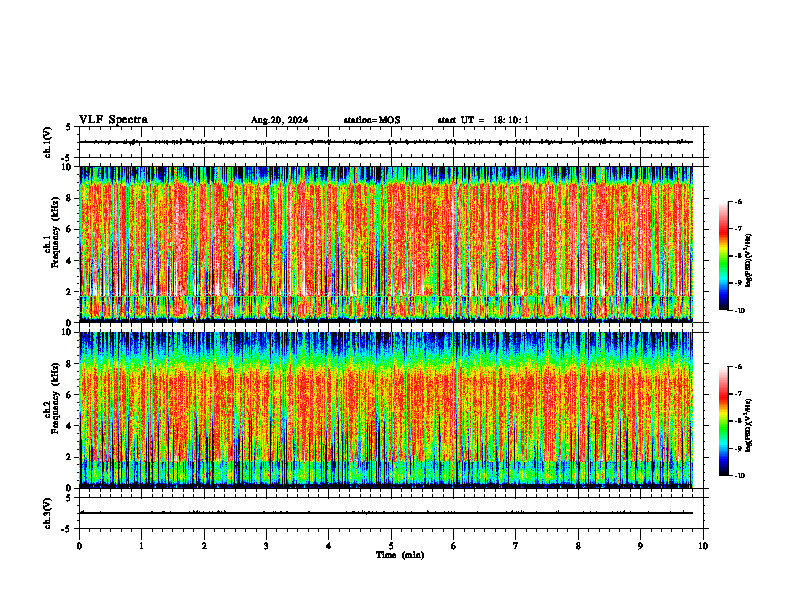792x612 pixels.
Task: Click the "2" minute tick on the time axis
Action: [204, 546]
